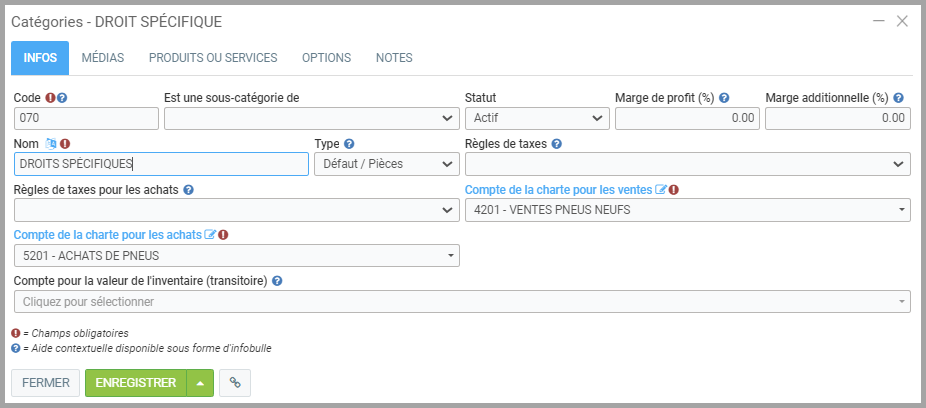Click help icon for inventory value account

(x=277, y=281)
